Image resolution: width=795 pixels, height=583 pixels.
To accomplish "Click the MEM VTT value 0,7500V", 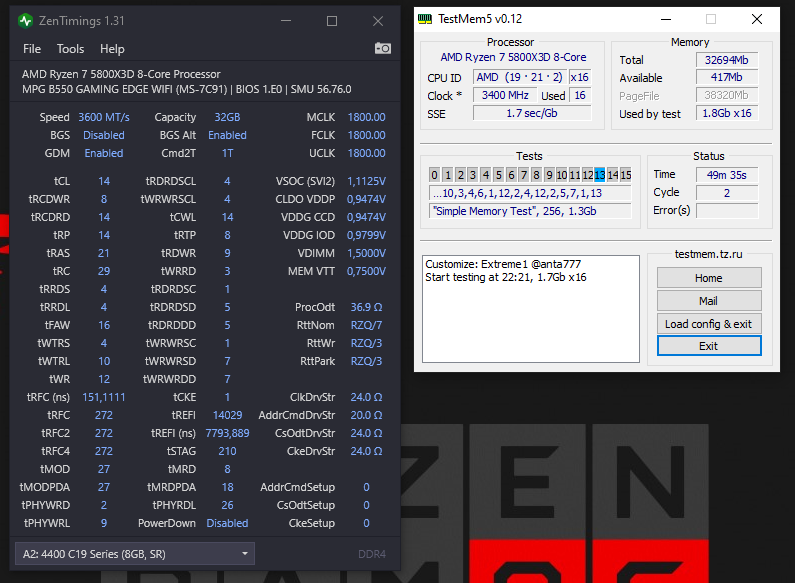I will coord(366,271).
